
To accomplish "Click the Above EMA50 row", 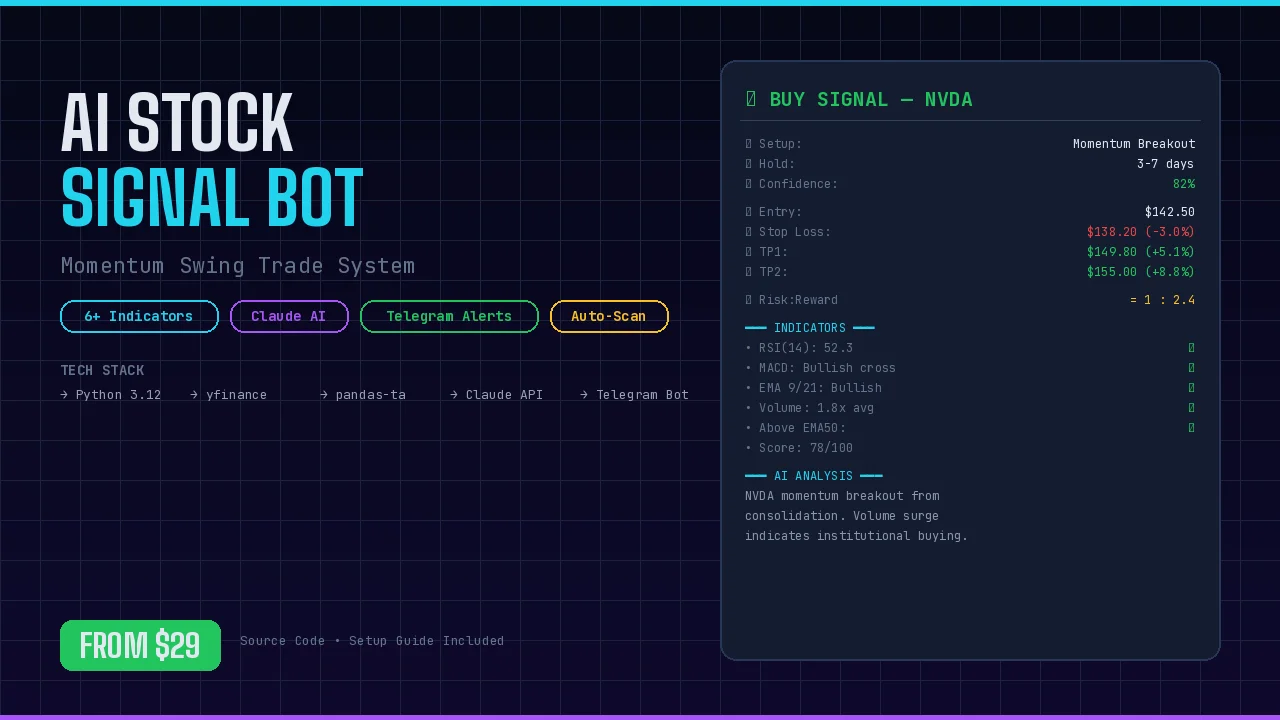I will pos(970,428).
